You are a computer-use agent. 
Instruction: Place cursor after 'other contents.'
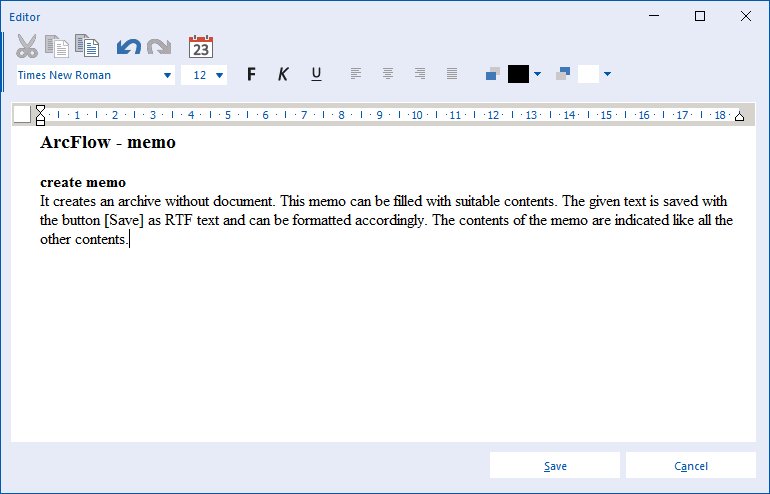coord(129,240)
